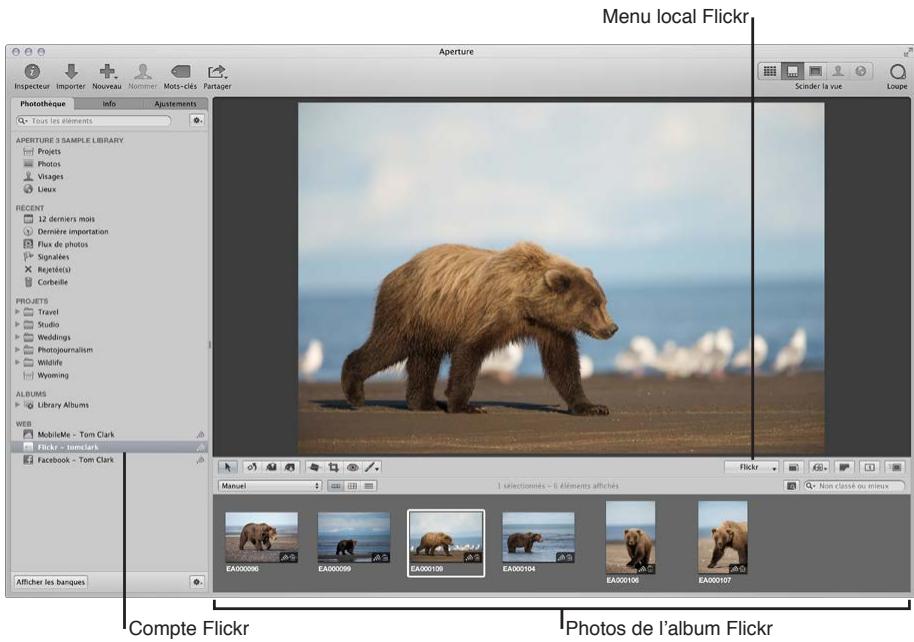
Task: Open the viewer mode dropdown
Action: click(x=819, y=468)
